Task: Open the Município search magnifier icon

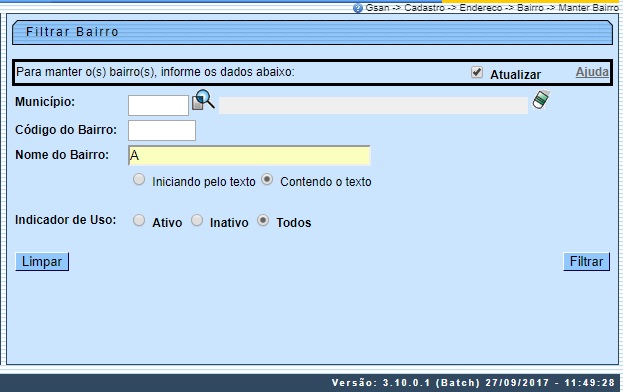Action: coord(203,100)
